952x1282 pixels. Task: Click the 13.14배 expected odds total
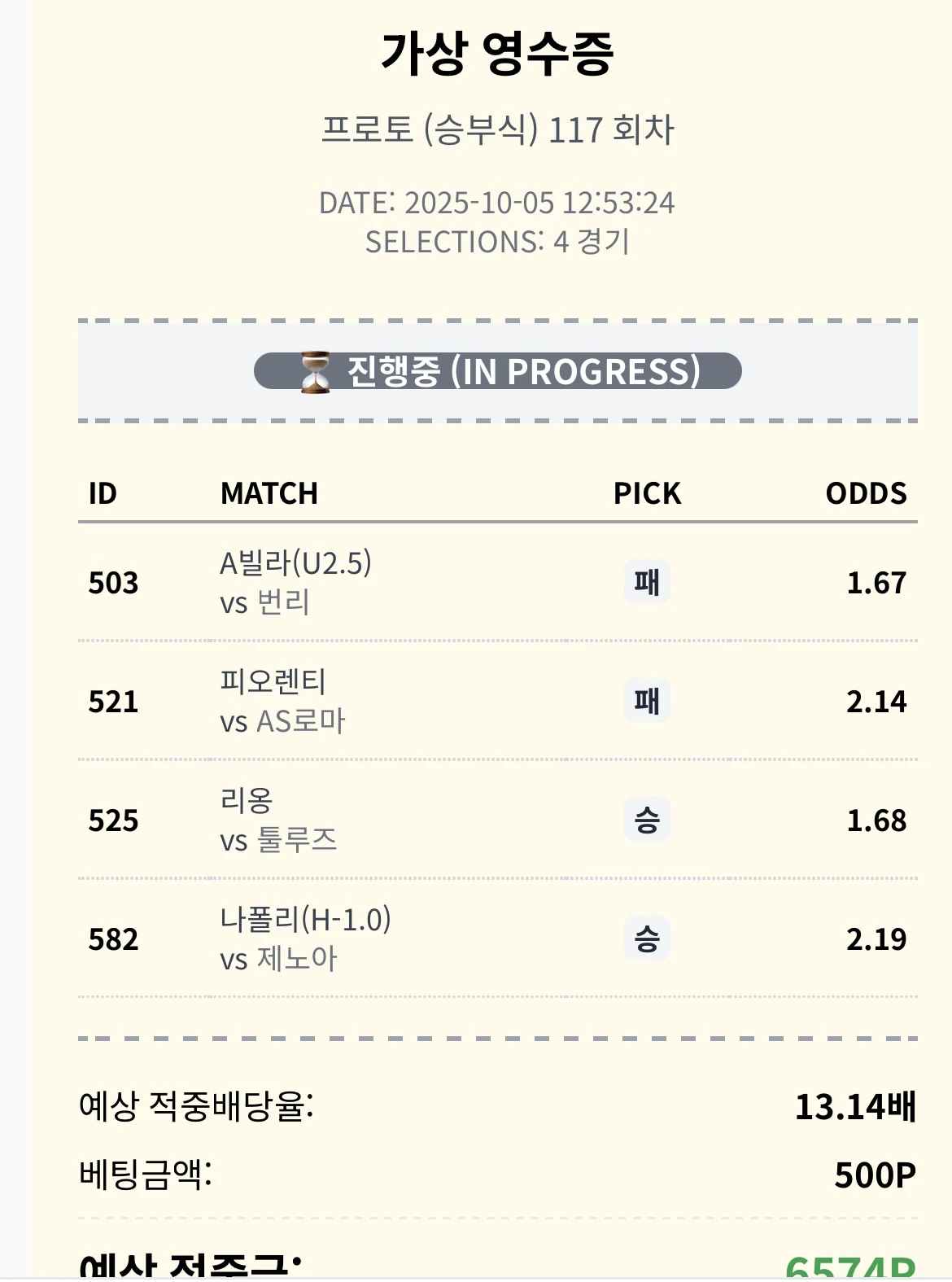(x=855, y=1107)
